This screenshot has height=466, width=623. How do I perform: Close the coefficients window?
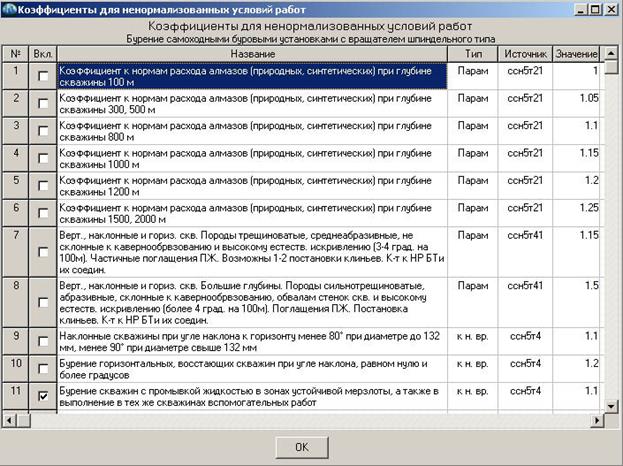tap(611, 9)
